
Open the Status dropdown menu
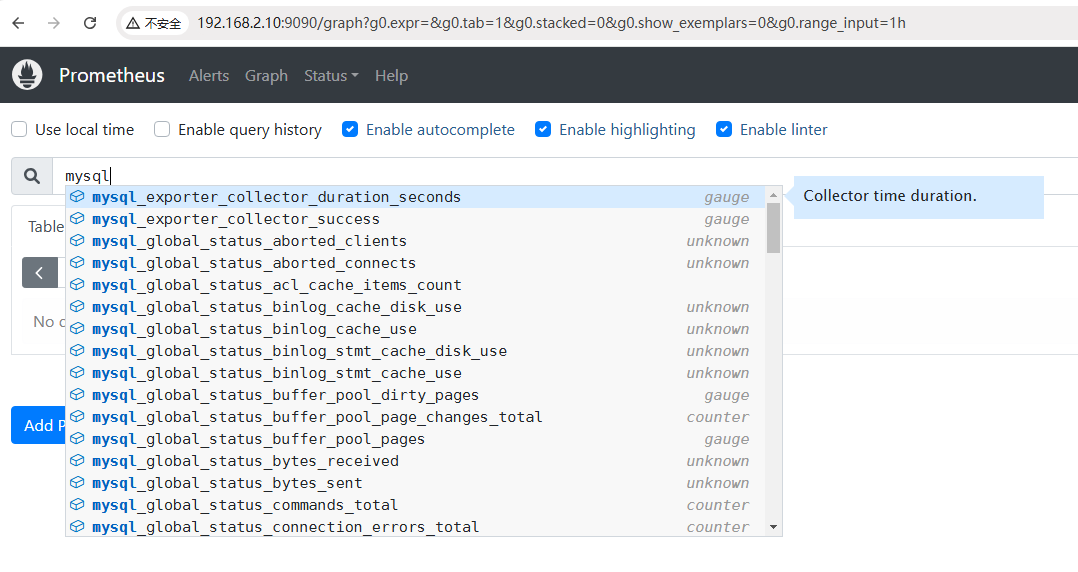click(331, 76)
